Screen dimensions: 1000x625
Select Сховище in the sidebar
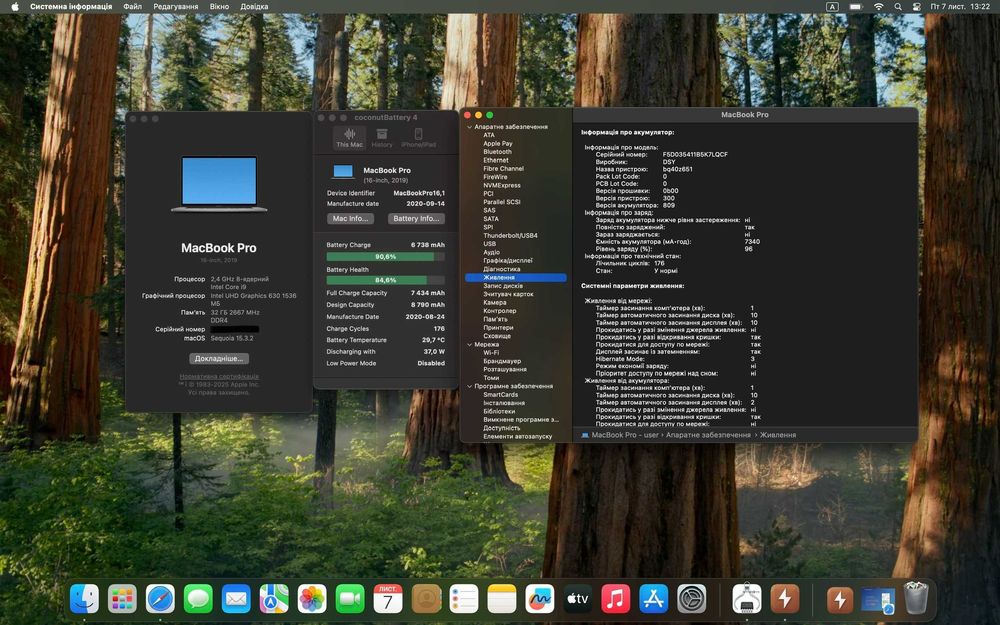(497, 335)
